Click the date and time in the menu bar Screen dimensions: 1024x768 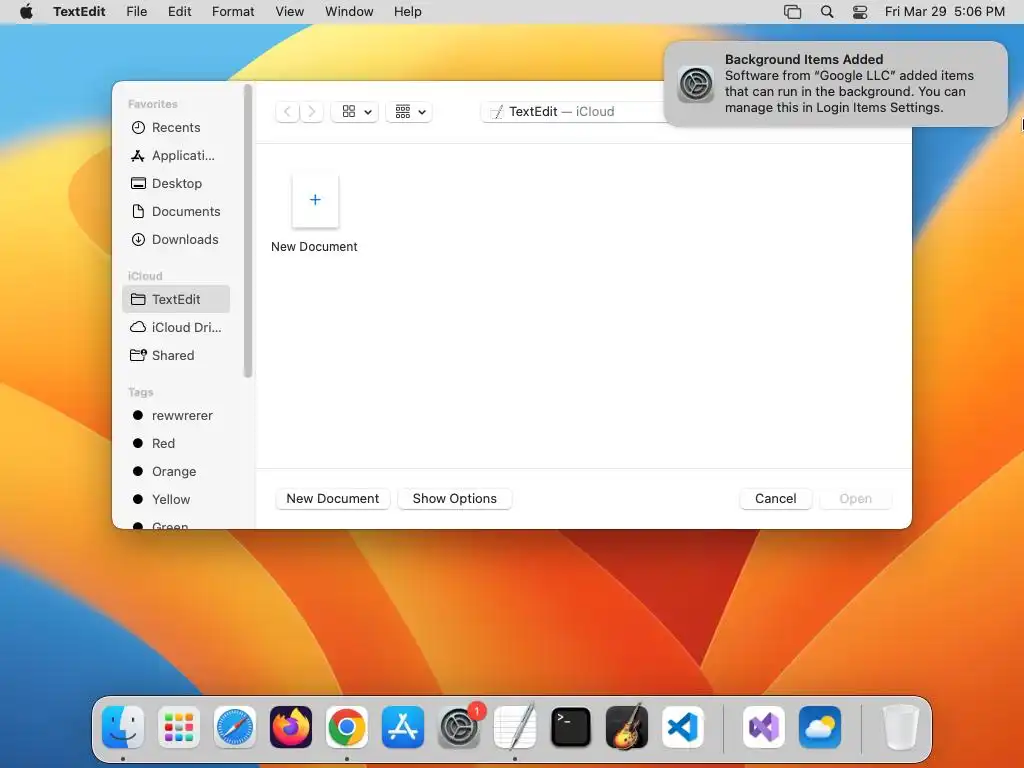tap(944, 12)
